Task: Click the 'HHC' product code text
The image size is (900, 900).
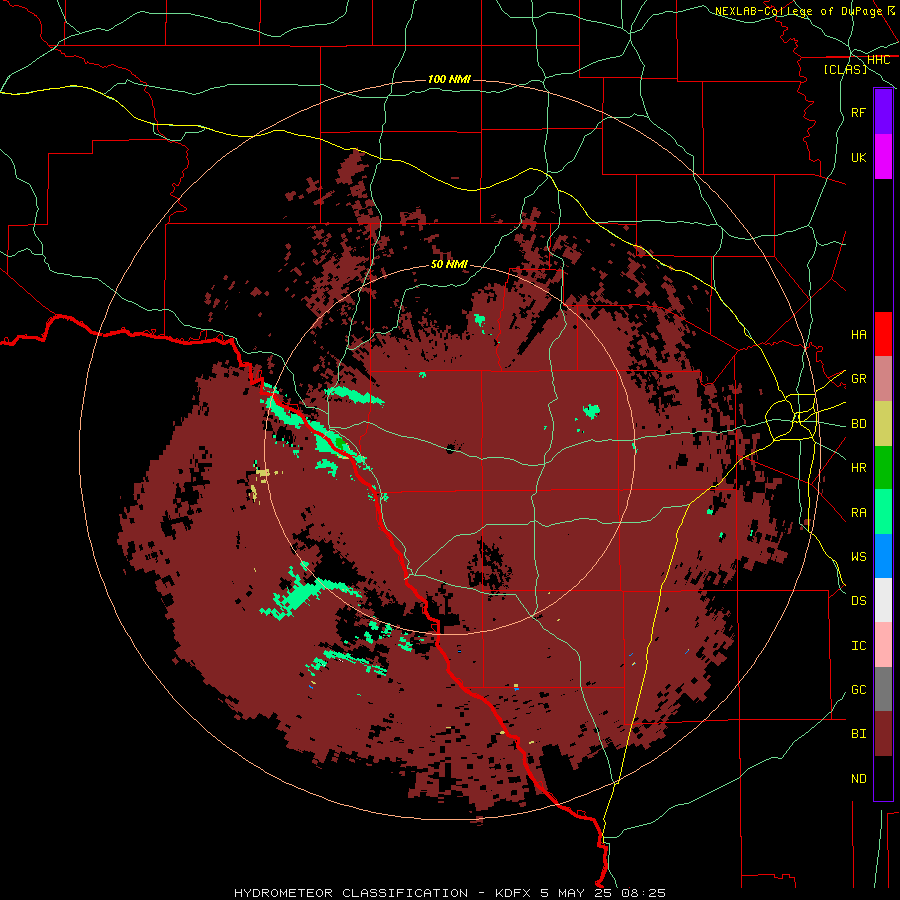Action: (878, 60)
